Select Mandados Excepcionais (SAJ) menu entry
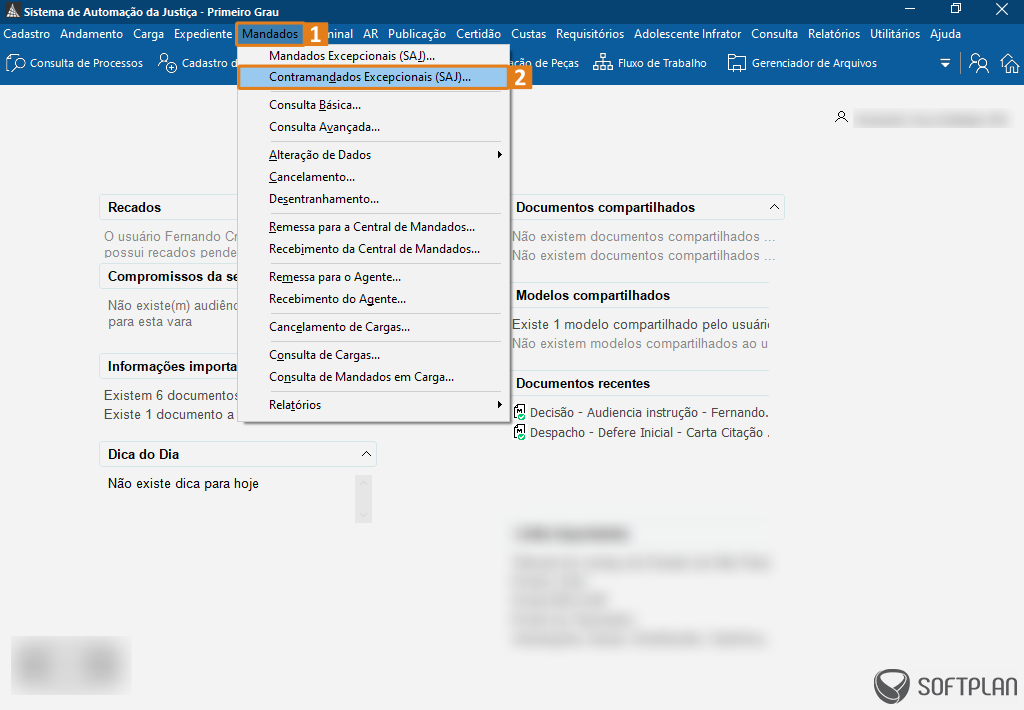This screenshot has height=710, width=1024. click(373, 56)
